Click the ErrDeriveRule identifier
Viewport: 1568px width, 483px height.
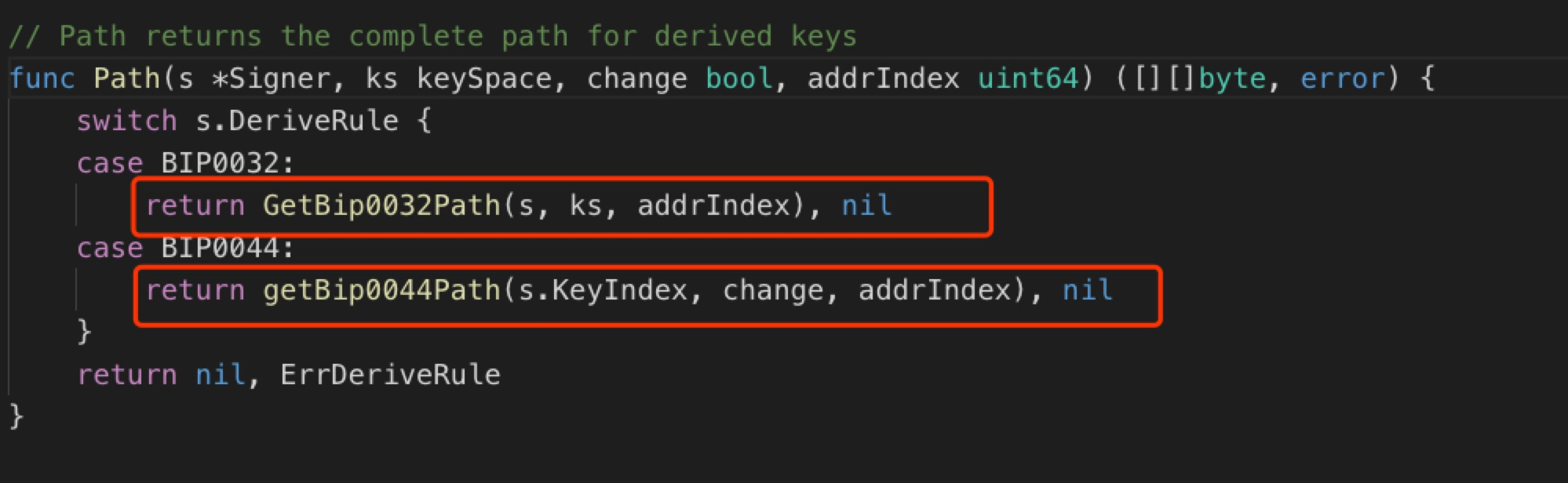pyautogui.click(x=390, y=375)
